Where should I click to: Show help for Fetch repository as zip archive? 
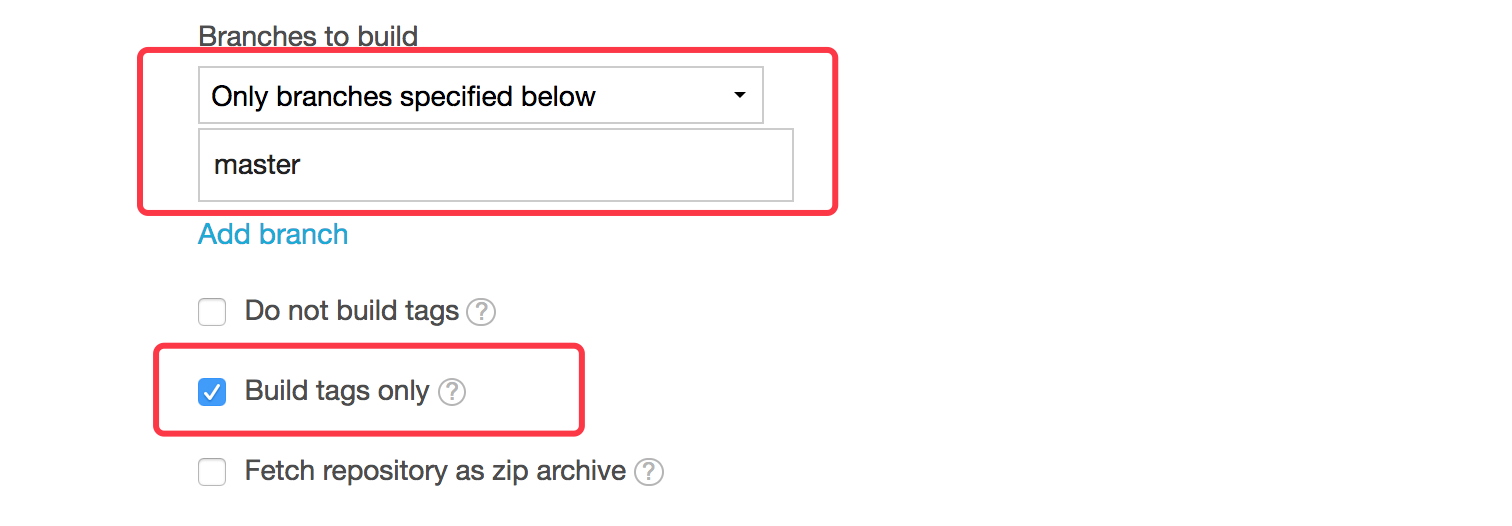(x=649, y=471)
